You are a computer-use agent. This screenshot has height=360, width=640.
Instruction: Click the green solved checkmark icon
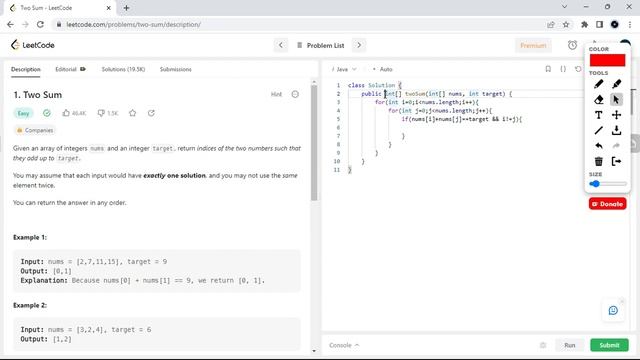tap(47, 113)
